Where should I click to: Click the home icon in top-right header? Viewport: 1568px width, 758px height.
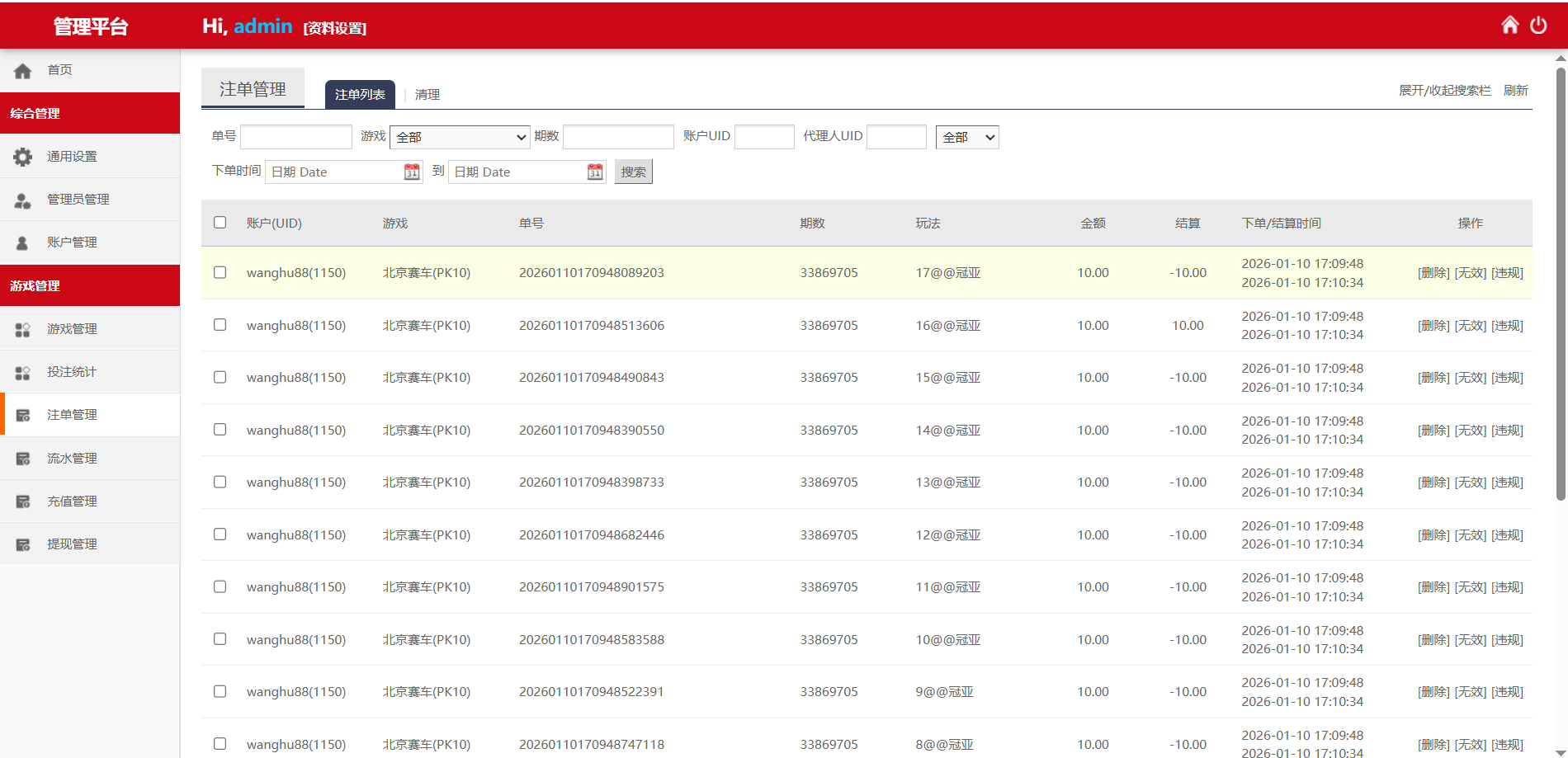[x=1509, y=25]
